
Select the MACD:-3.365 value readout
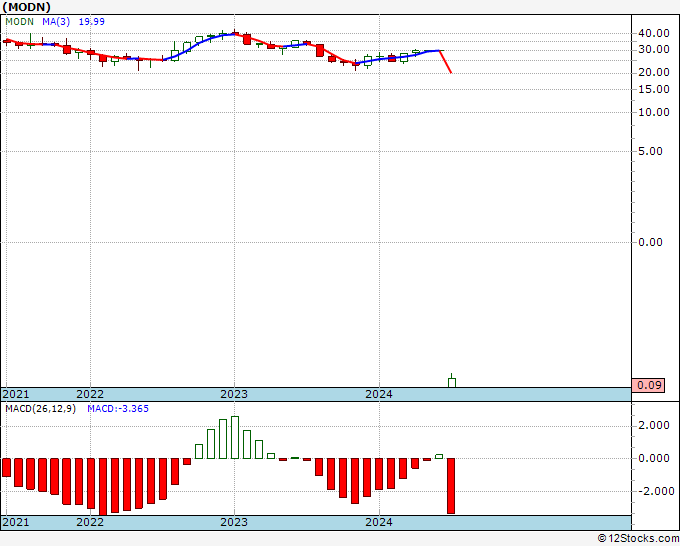[118, 409]
